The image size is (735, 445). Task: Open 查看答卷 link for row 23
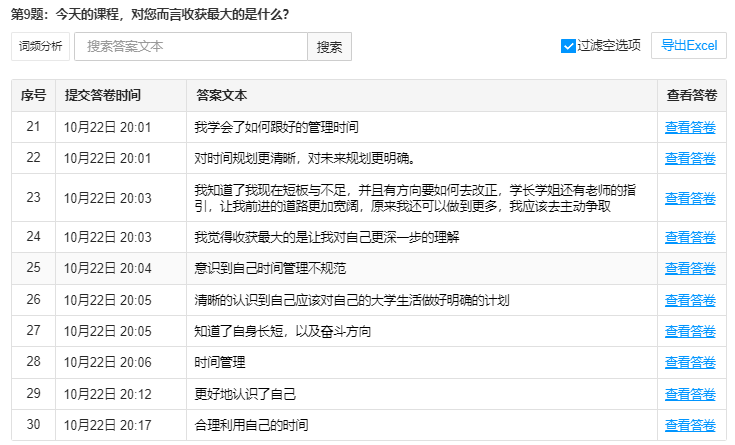coord(690,198)
